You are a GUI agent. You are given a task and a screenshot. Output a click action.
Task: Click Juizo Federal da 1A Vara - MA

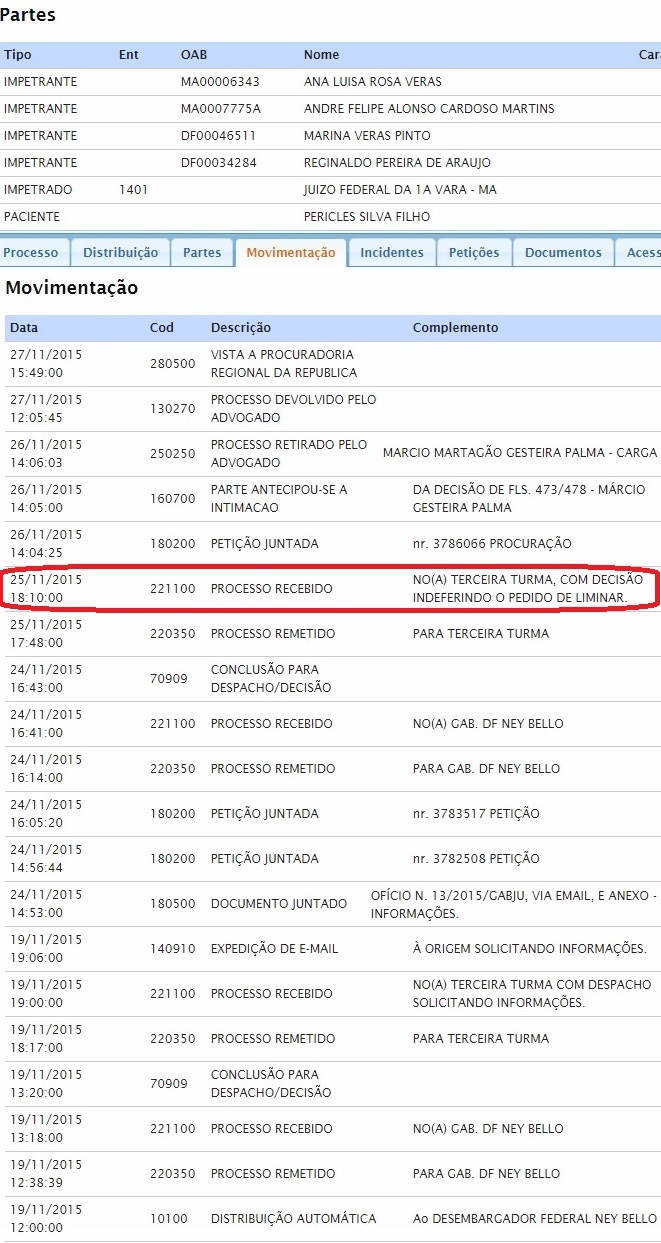tap(400, 190)
